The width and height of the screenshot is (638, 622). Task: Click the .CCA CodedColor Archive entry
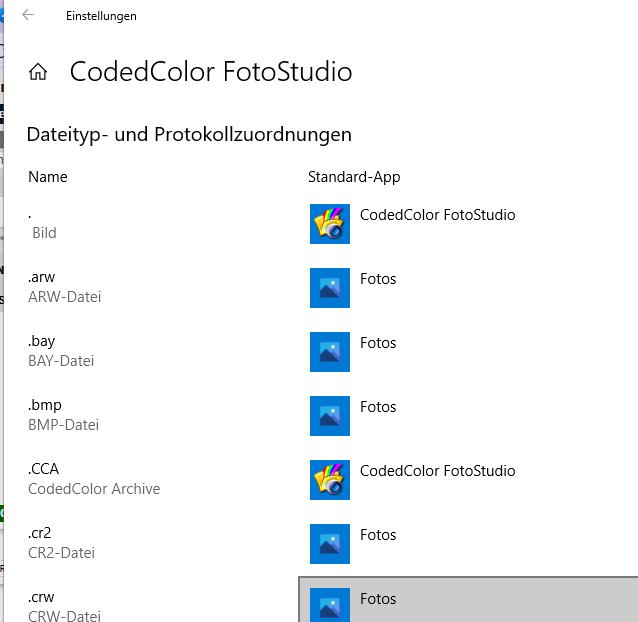coord(94,479)
